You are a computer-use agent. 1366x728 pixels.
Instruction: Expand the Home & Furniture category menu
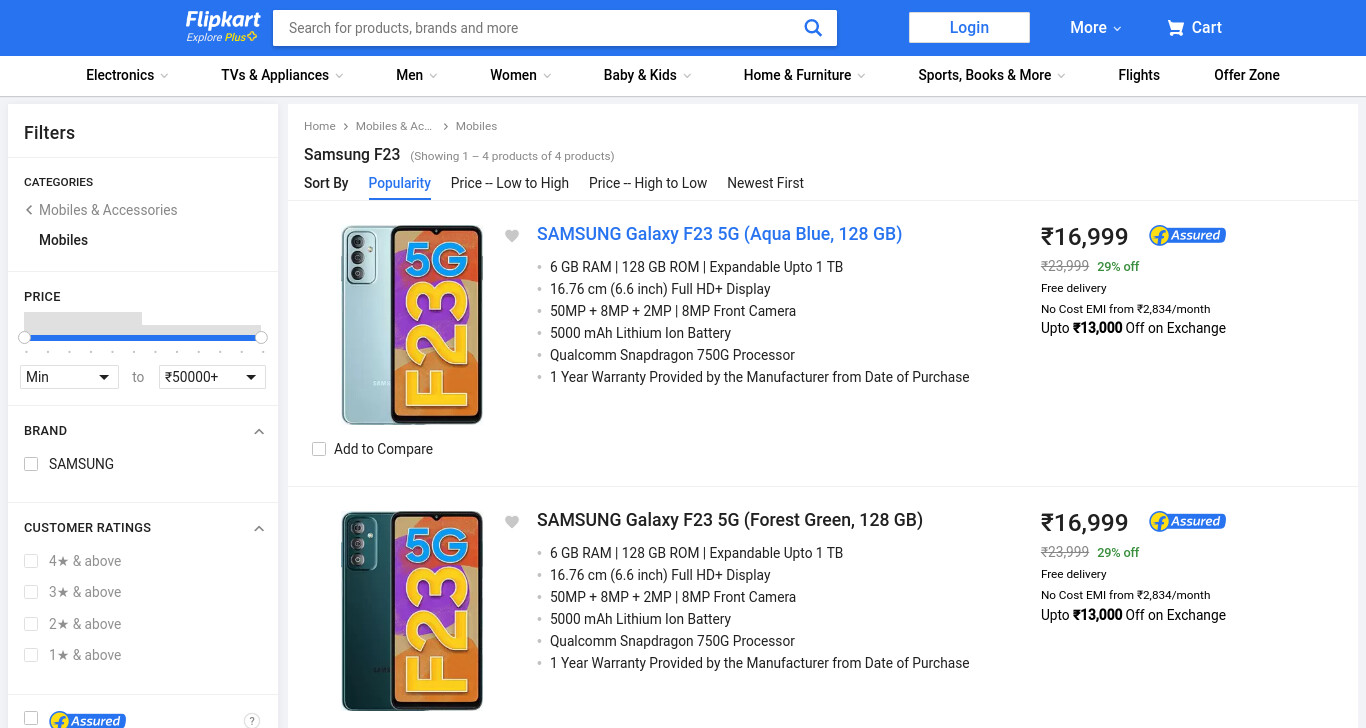click(804, 75)
